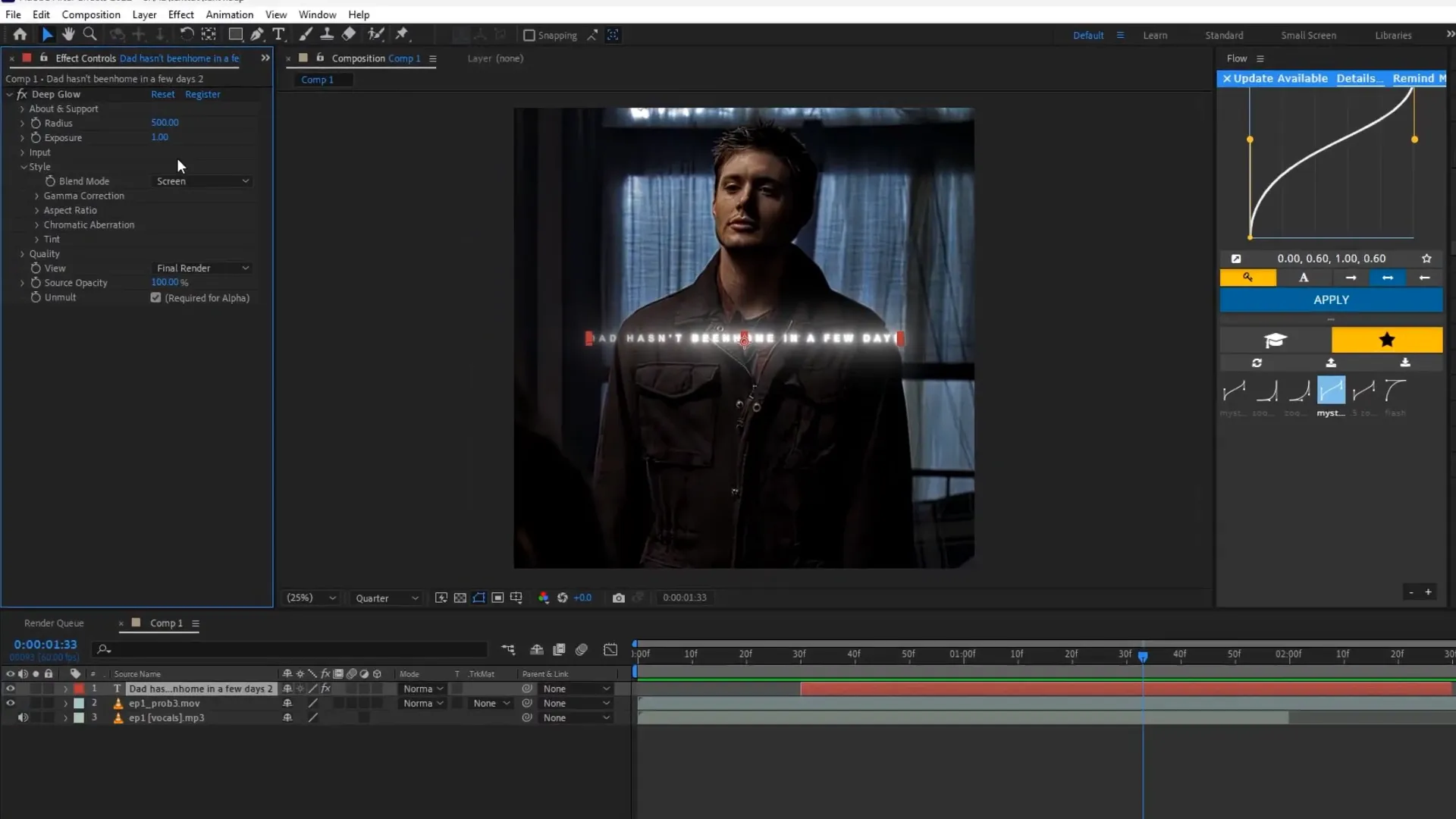Click the Flow APPLY button

point(1331,300)
